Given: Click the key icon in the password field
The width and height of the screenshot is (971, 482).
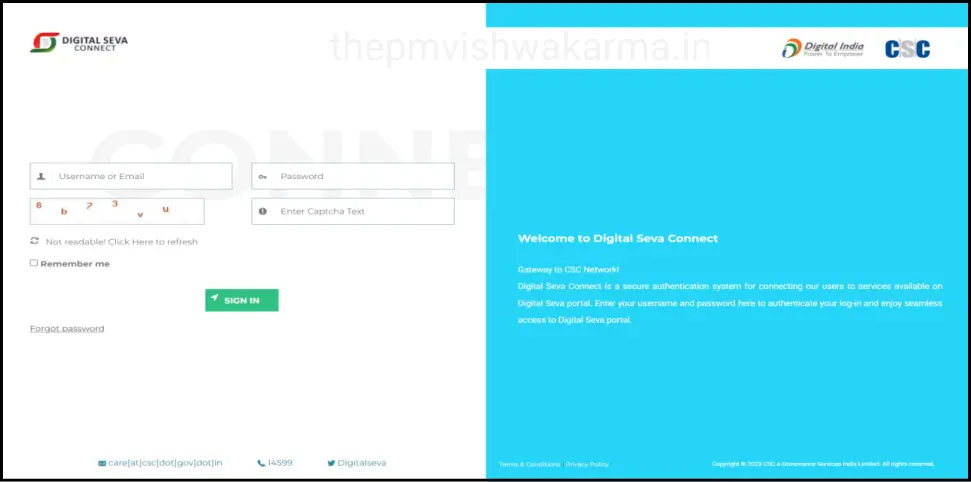Looking at the screenshot, I should 263,177.
